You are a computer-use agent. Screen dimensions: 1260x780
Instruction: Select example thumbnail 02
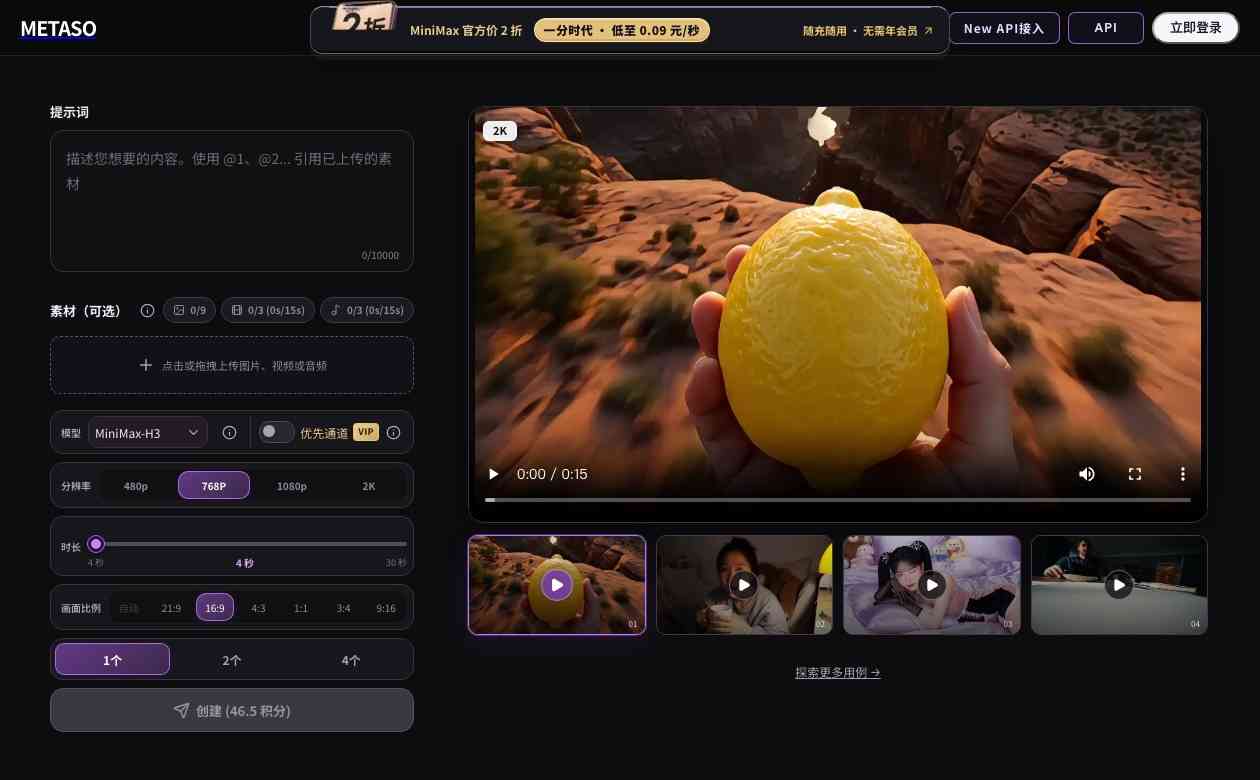point(744,585)
